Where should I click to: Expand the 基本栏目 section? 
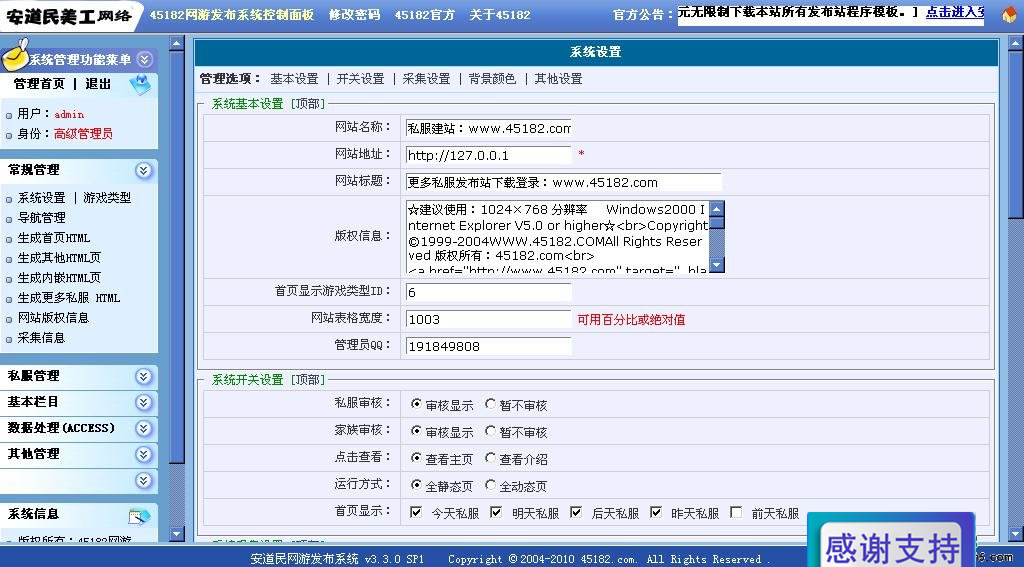coord(144,402)
